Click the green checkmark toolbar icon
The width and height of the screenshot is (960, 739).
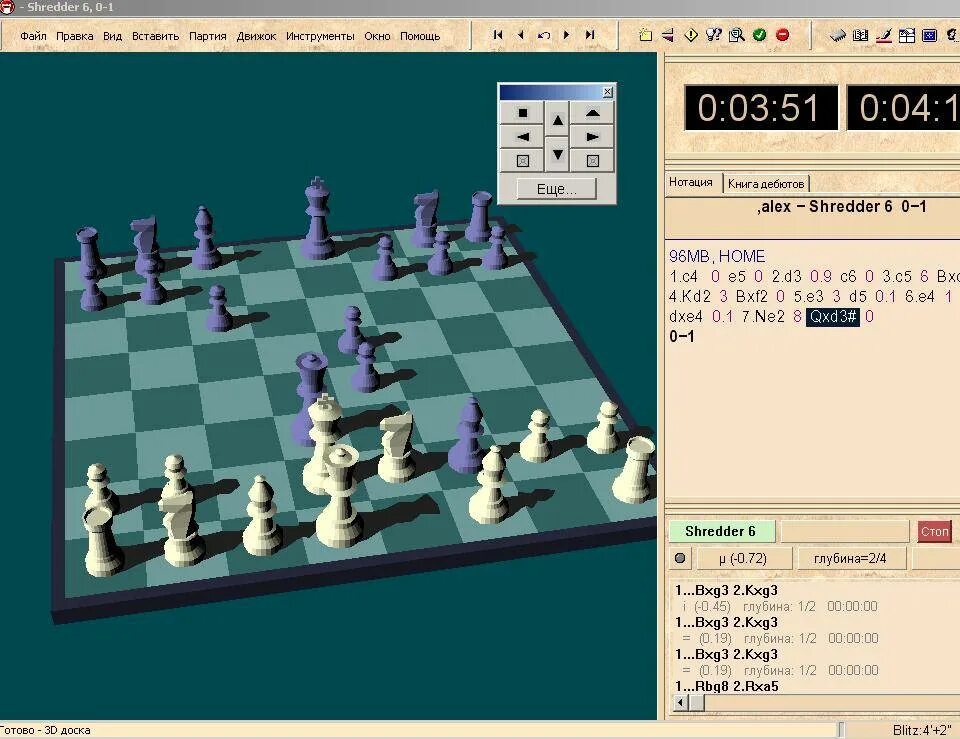(x=760, y=35)
